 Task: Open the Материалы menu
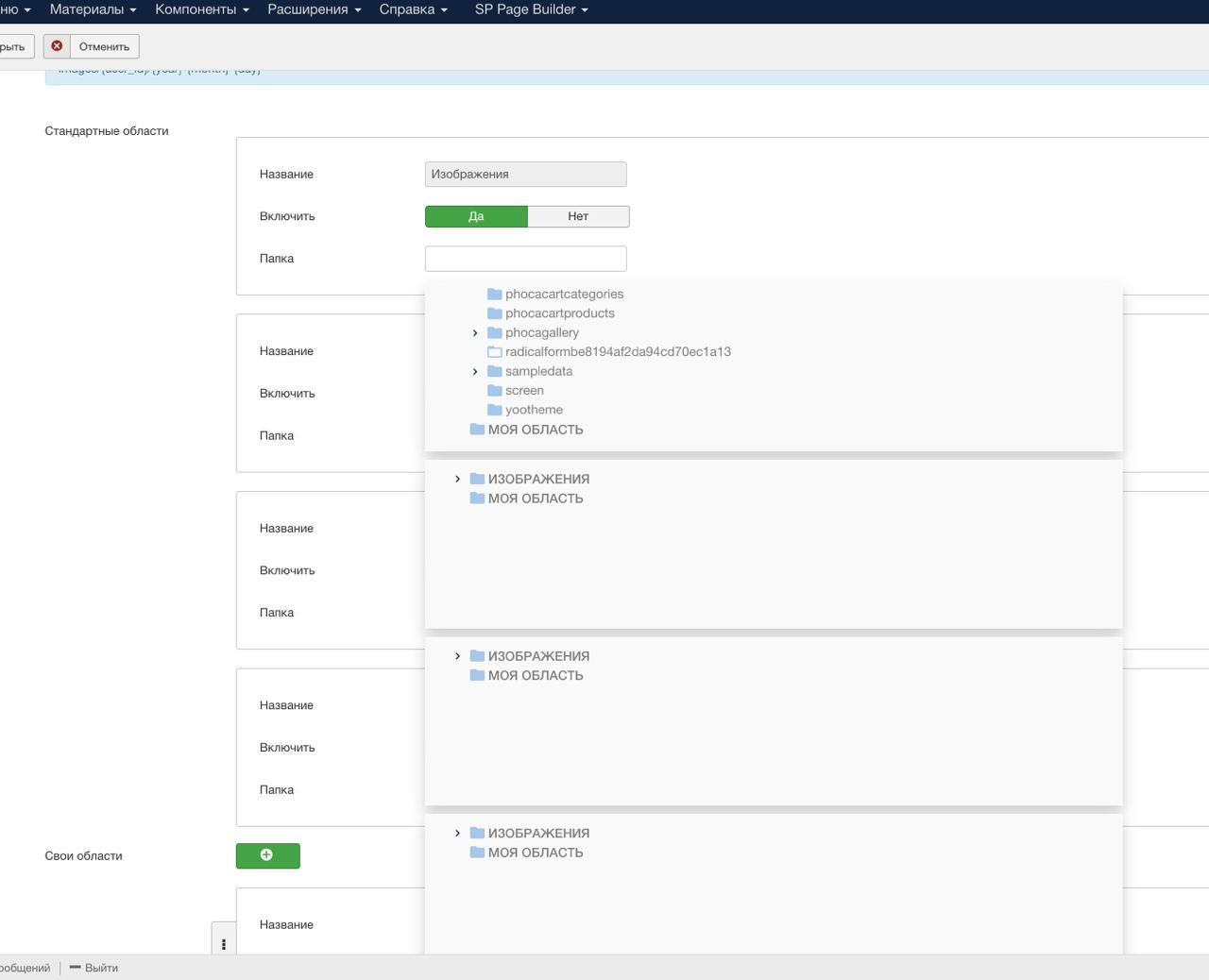click(x=93, y=9)
